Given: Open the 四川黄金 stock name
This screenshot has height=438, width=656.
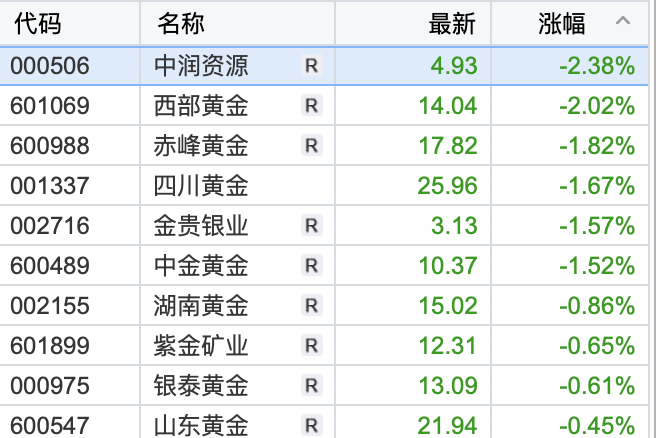Looking at the screenshot, I should point(201,186).
